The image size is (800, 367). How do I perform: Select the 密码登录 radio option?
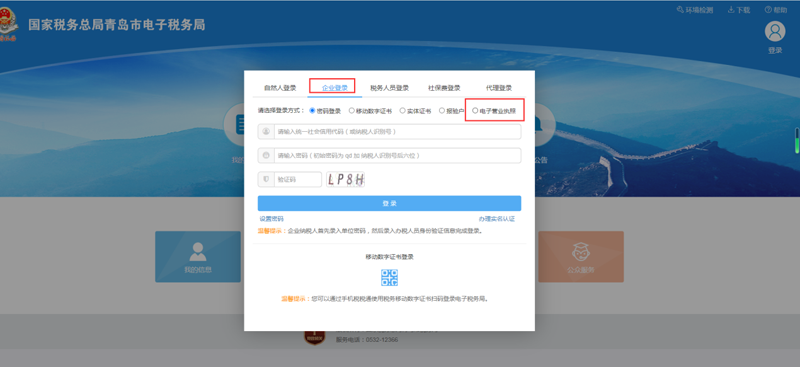(312, 110)
